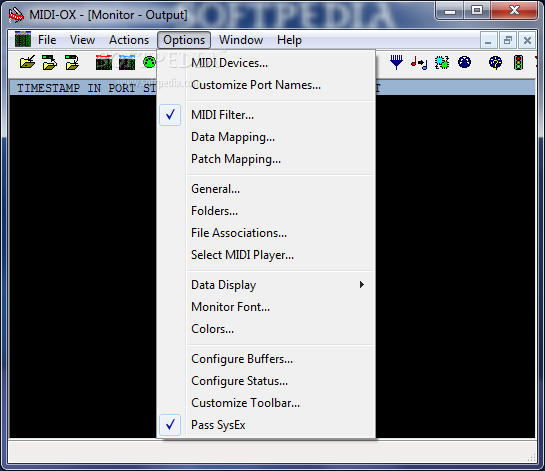Click the red-to-blue note mapping icon

tap(419, 63)
